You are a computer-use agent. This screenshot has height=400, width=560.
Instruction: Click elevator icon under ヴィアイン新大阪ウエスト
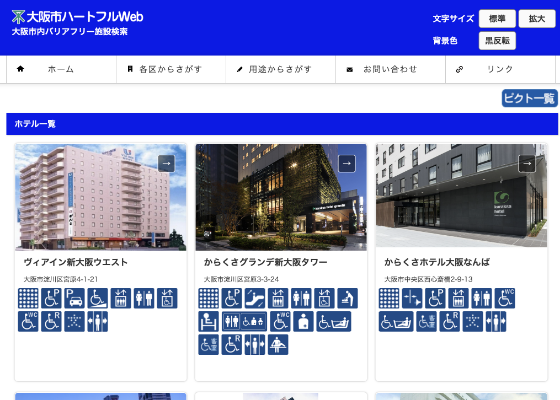[121, 298]
